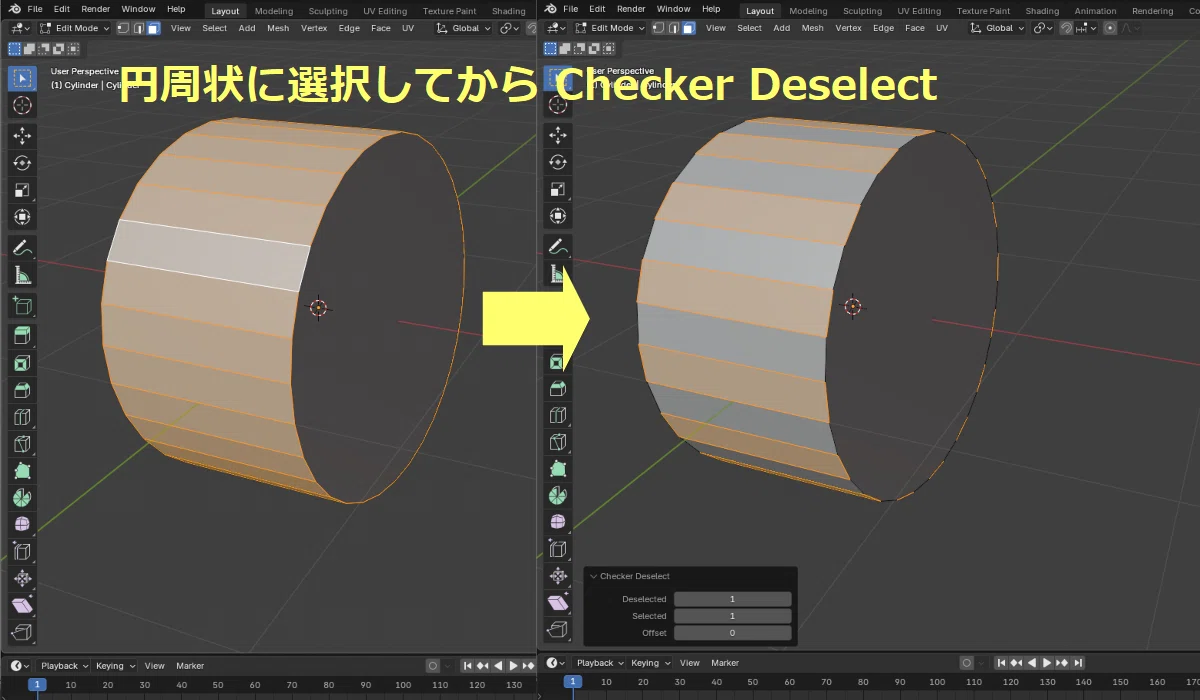Select the Annotate tool in left window

click(22, 247)
